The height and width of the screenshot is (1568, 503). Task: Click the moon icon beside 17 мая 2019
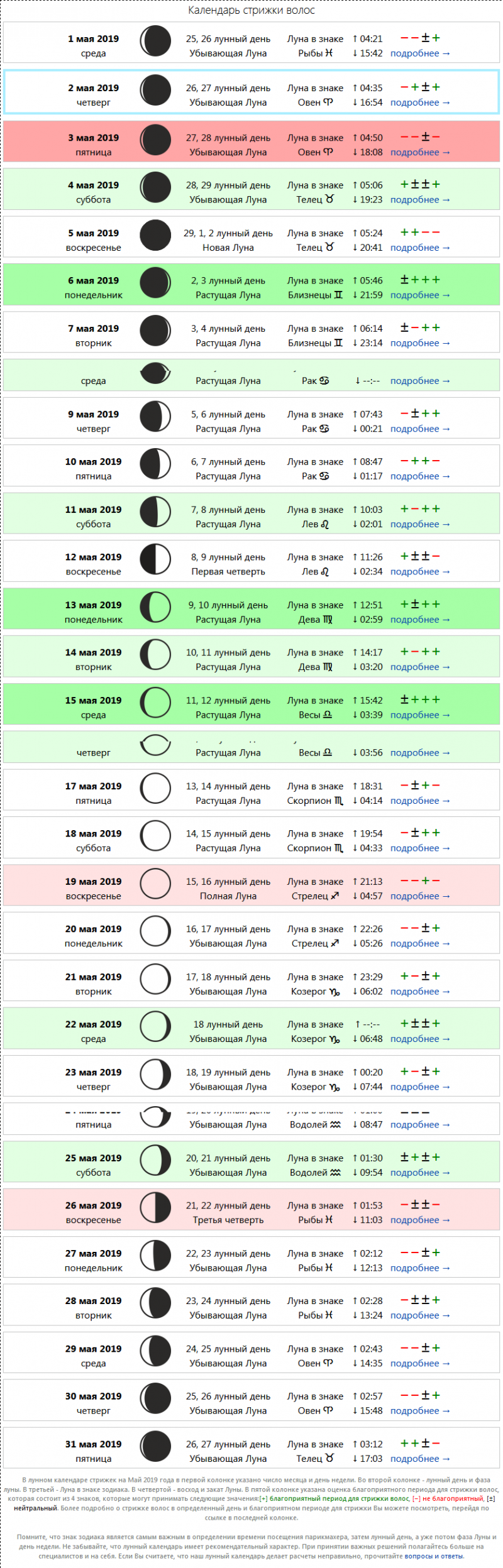(x=155, y=789)
